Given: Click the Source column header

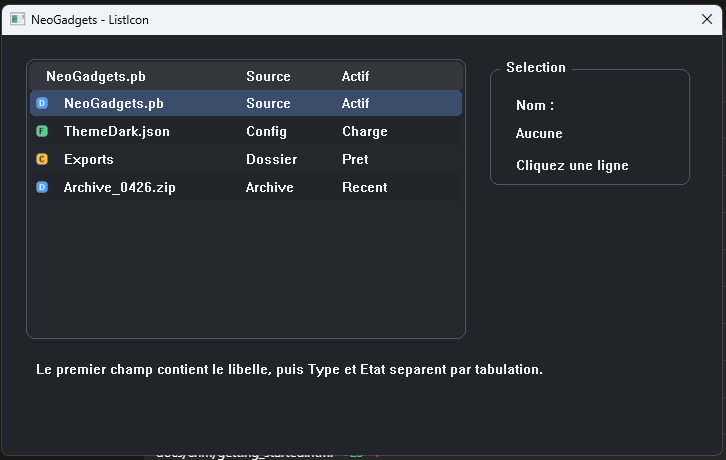Looking at the screenshot, I should point(268,76).
